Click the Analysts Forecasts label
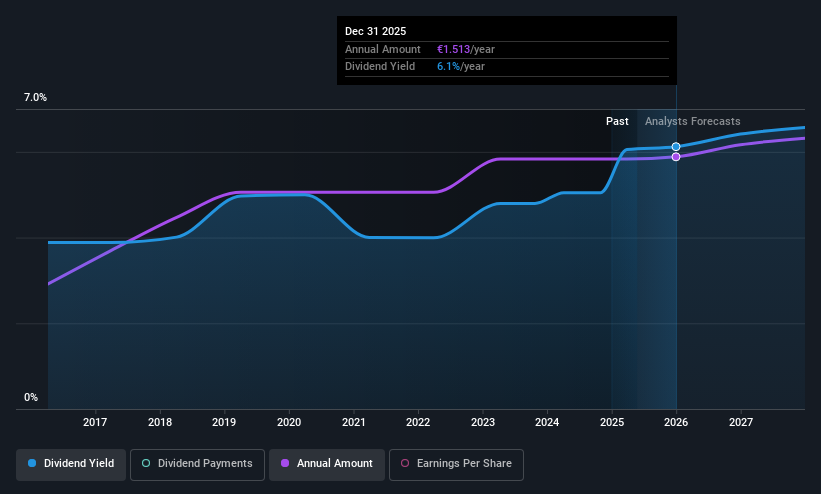The height and width of the screenshot is (494, 821). (x=692, y=122)
